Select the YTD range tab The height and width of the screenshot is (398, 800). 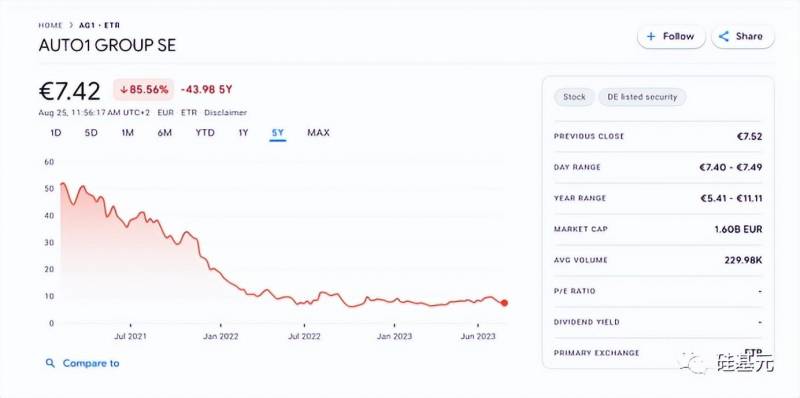coord(205,133)
